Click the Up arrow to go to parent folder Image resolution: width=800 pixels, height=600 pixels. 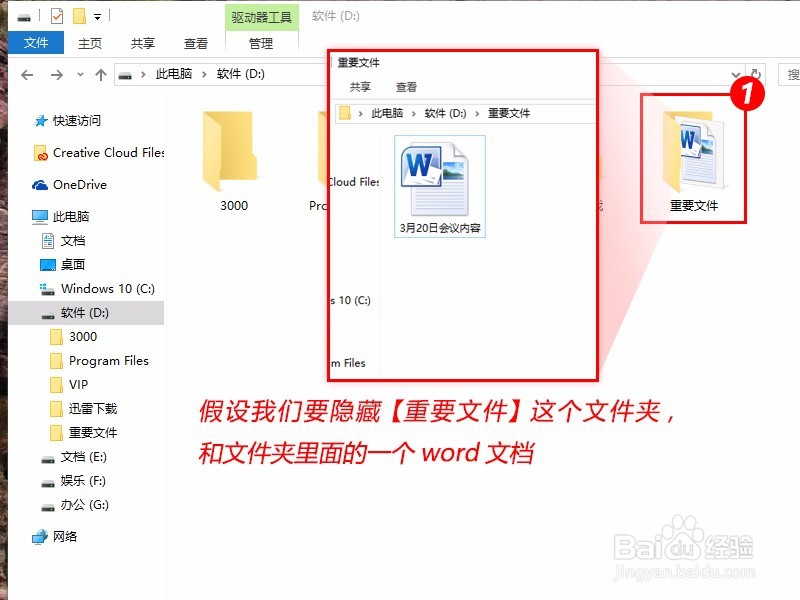coord(100,74)
